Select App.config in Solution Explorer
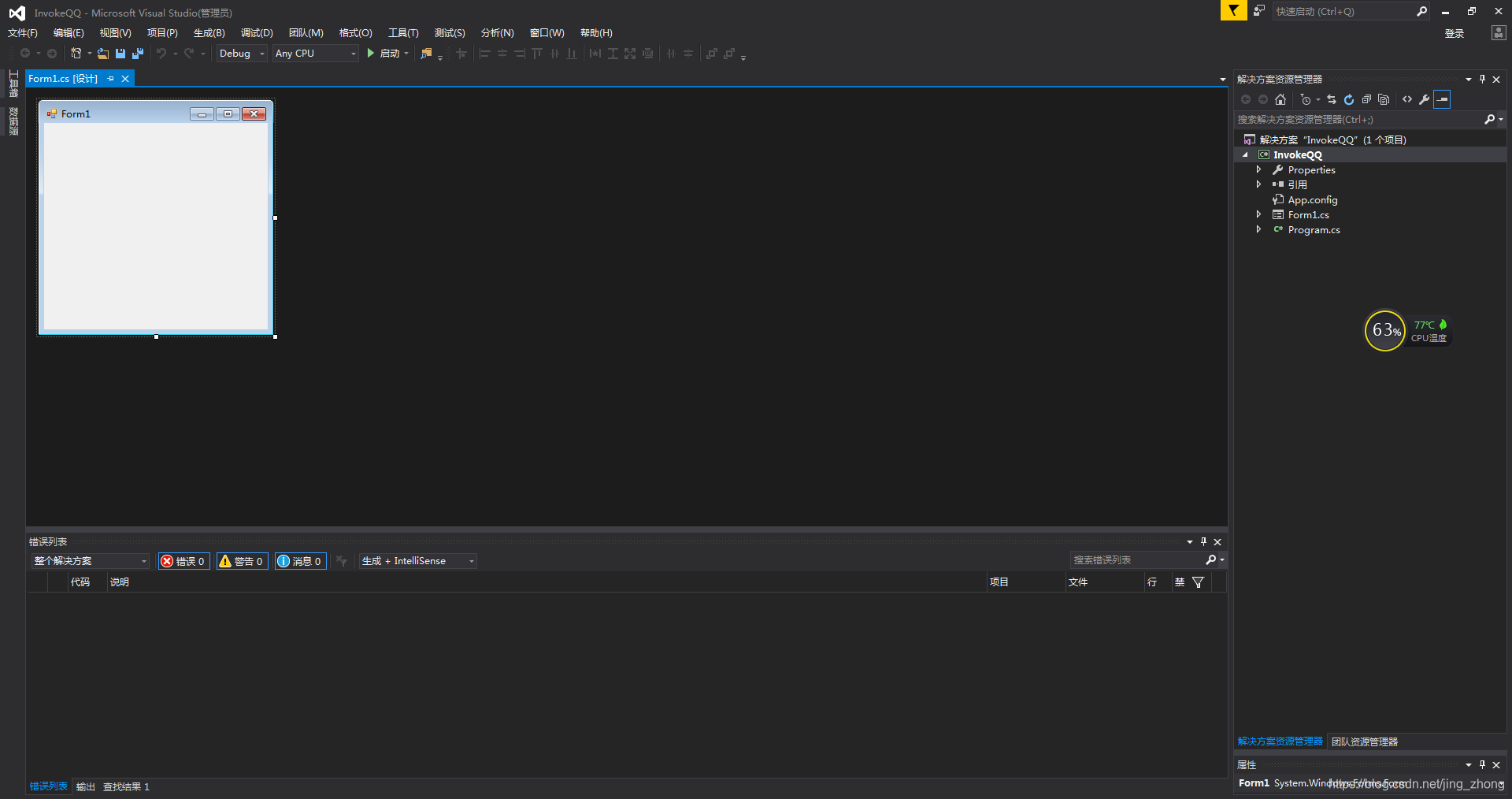This screenshot has height=799, width=1512. click(x=1312, y=200)
